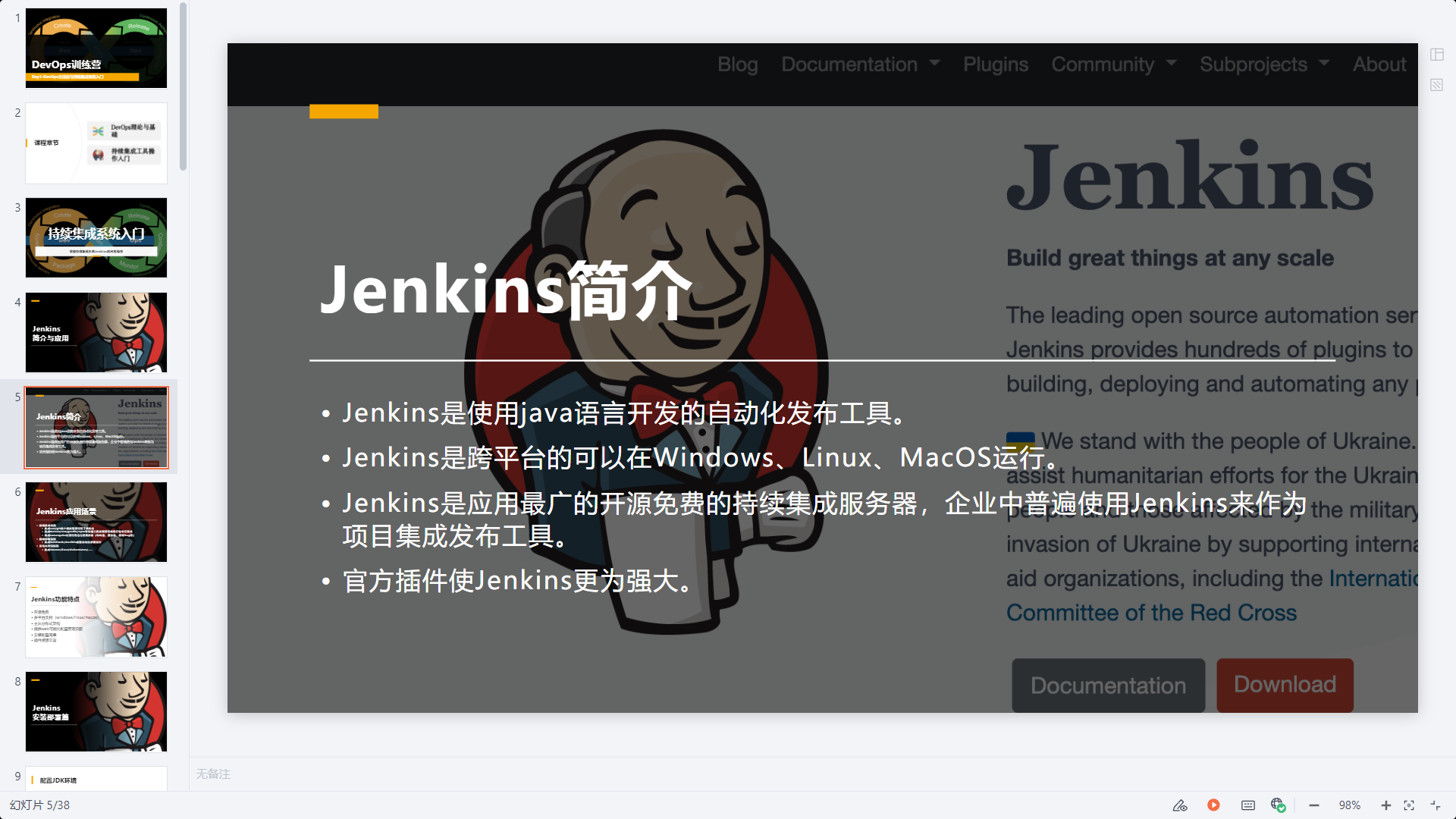Click bullet text about Windows、Linux、MacOS运行
This screenshot has height=819, width=1456.
tap(701, 458)
